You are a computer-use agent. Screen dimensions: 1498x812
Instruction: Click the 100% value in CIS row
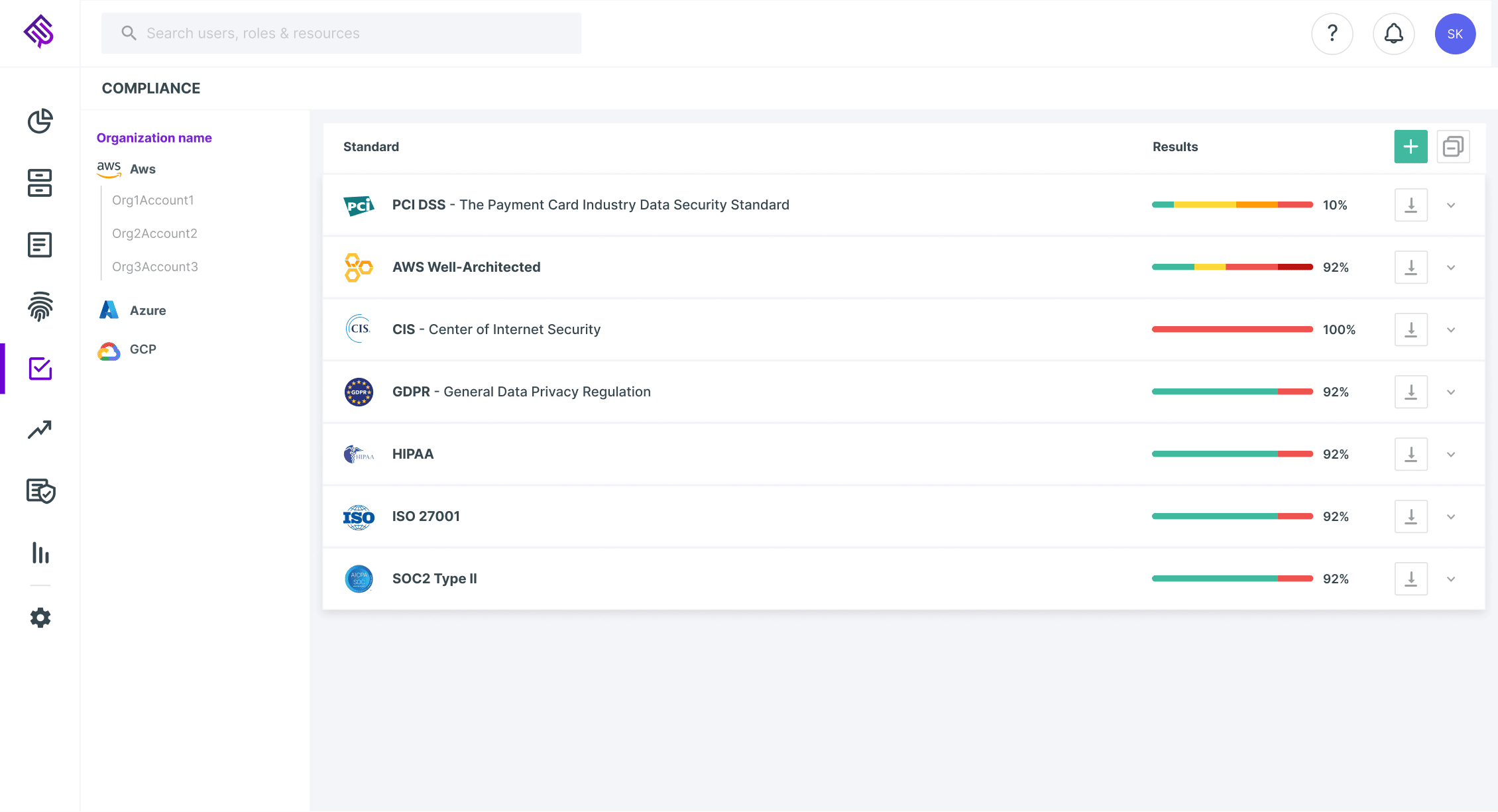(1339, 329)
